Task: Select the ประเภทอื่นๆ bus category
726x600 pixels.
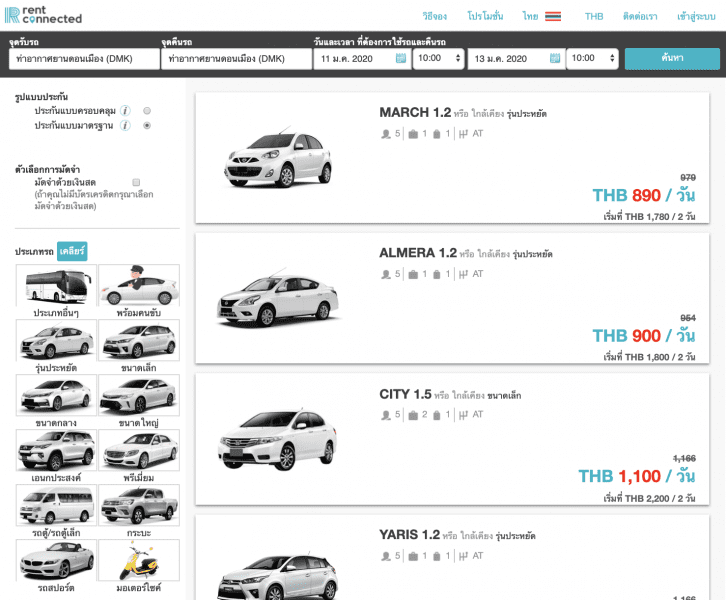Action: point(56,291)
